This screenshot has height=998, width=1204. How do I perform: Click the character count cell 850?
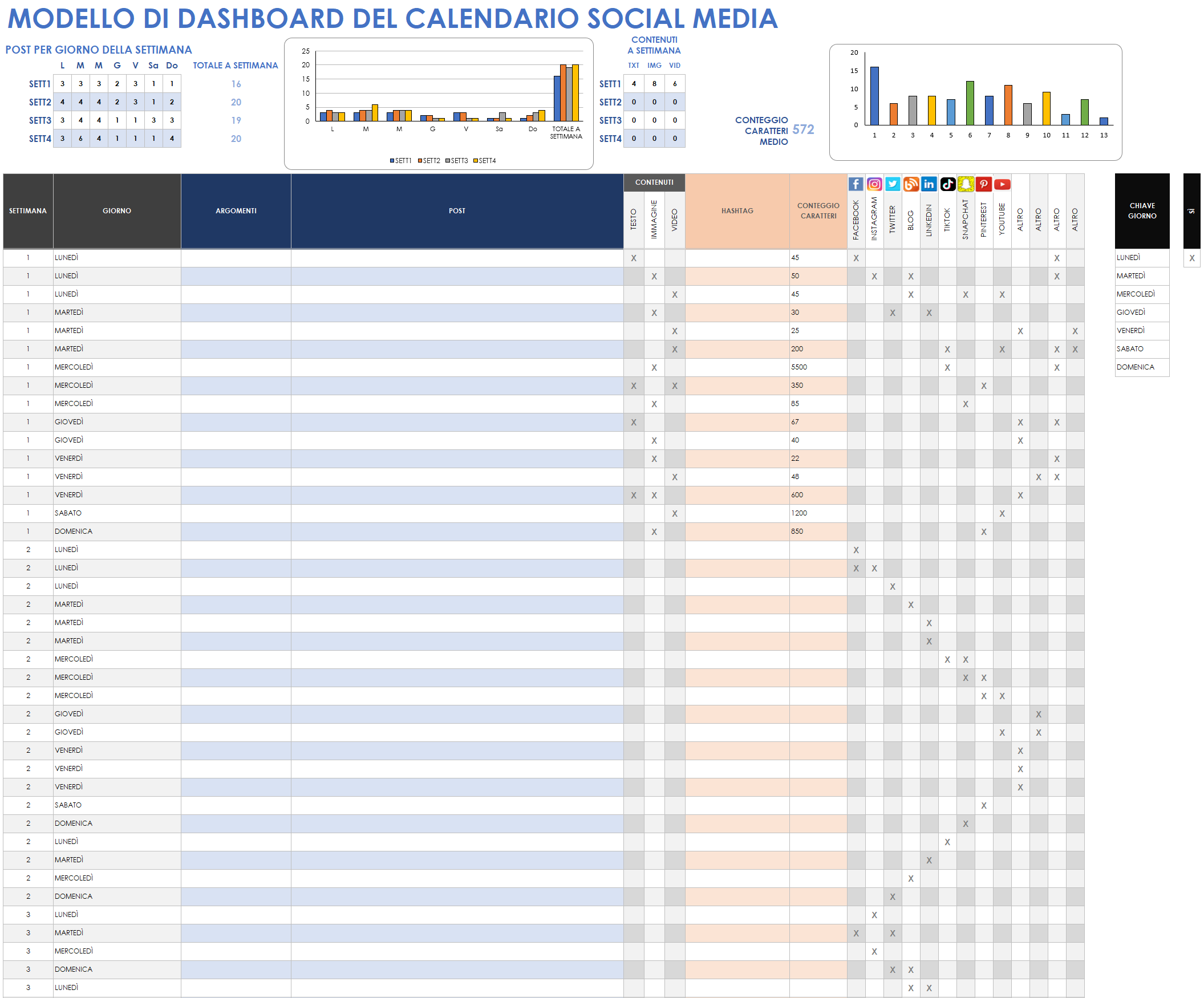[x=818, y=532]
